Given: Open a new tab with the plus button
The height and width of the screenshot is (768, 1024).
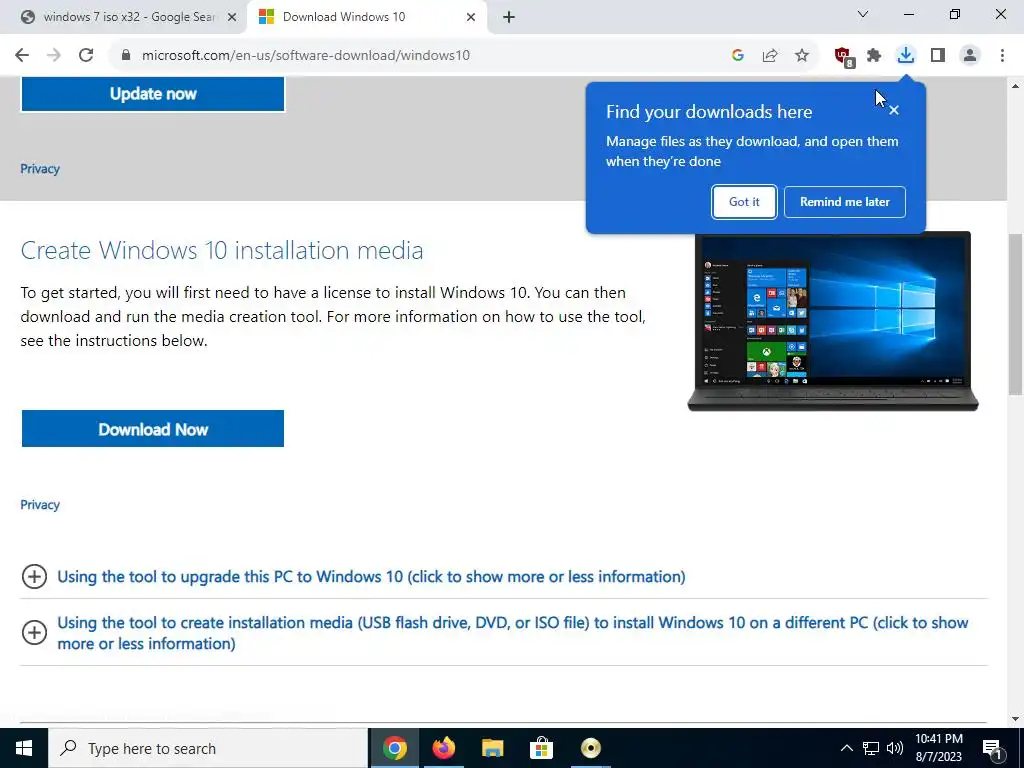Looking at the screenshot, I should tap(509, 18).
